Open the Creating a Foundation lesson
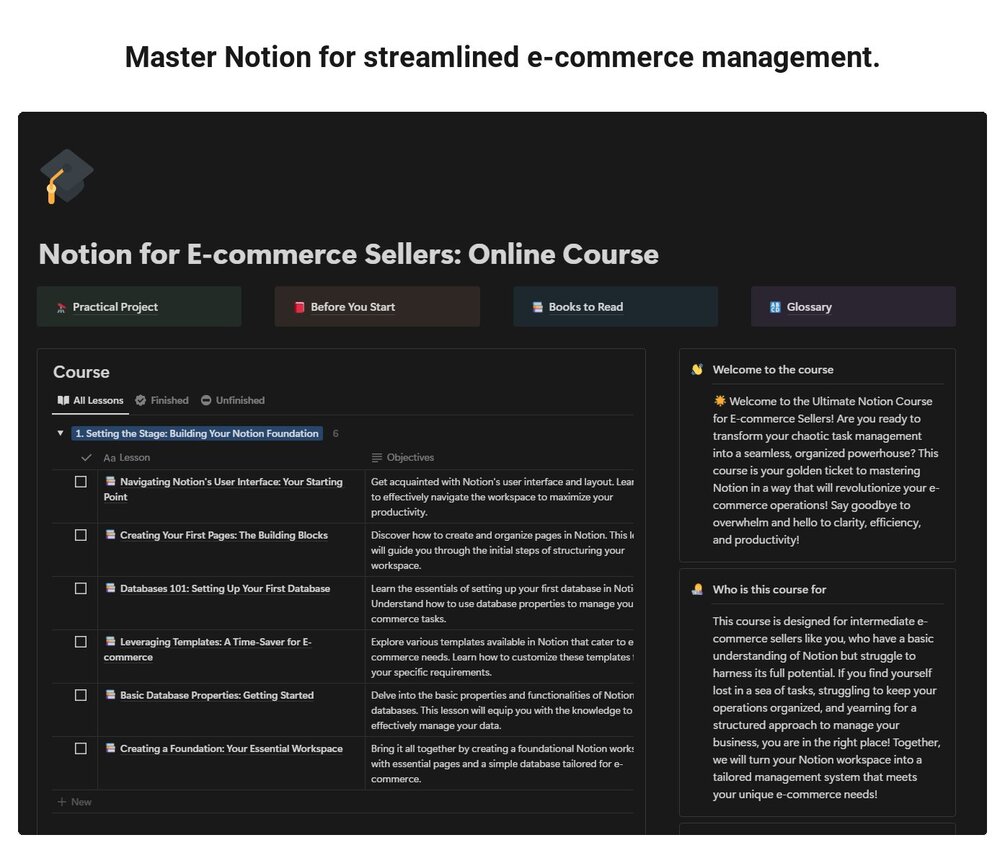 [x=231, y=749]
